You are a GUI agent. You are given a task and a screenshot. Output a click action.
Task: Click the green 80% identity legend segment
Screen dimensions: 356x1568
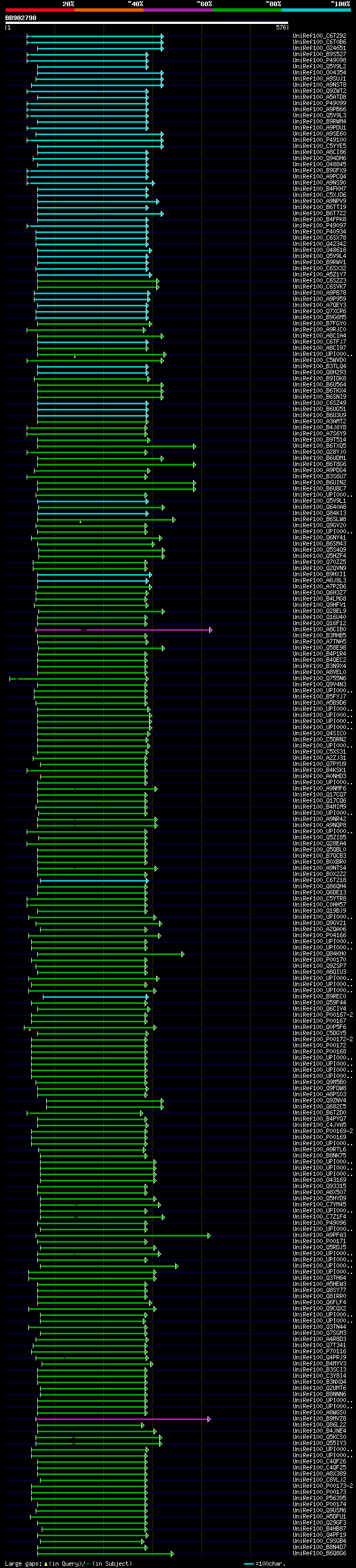tap(247, 10)
